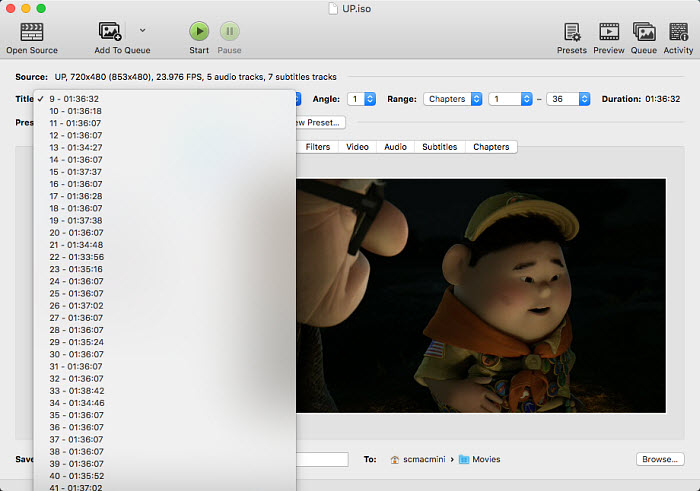The image size is (700, 491).
Task: Choose title 24 - 01:36:07
Action: pyautogui.click(x=164, y=281)
